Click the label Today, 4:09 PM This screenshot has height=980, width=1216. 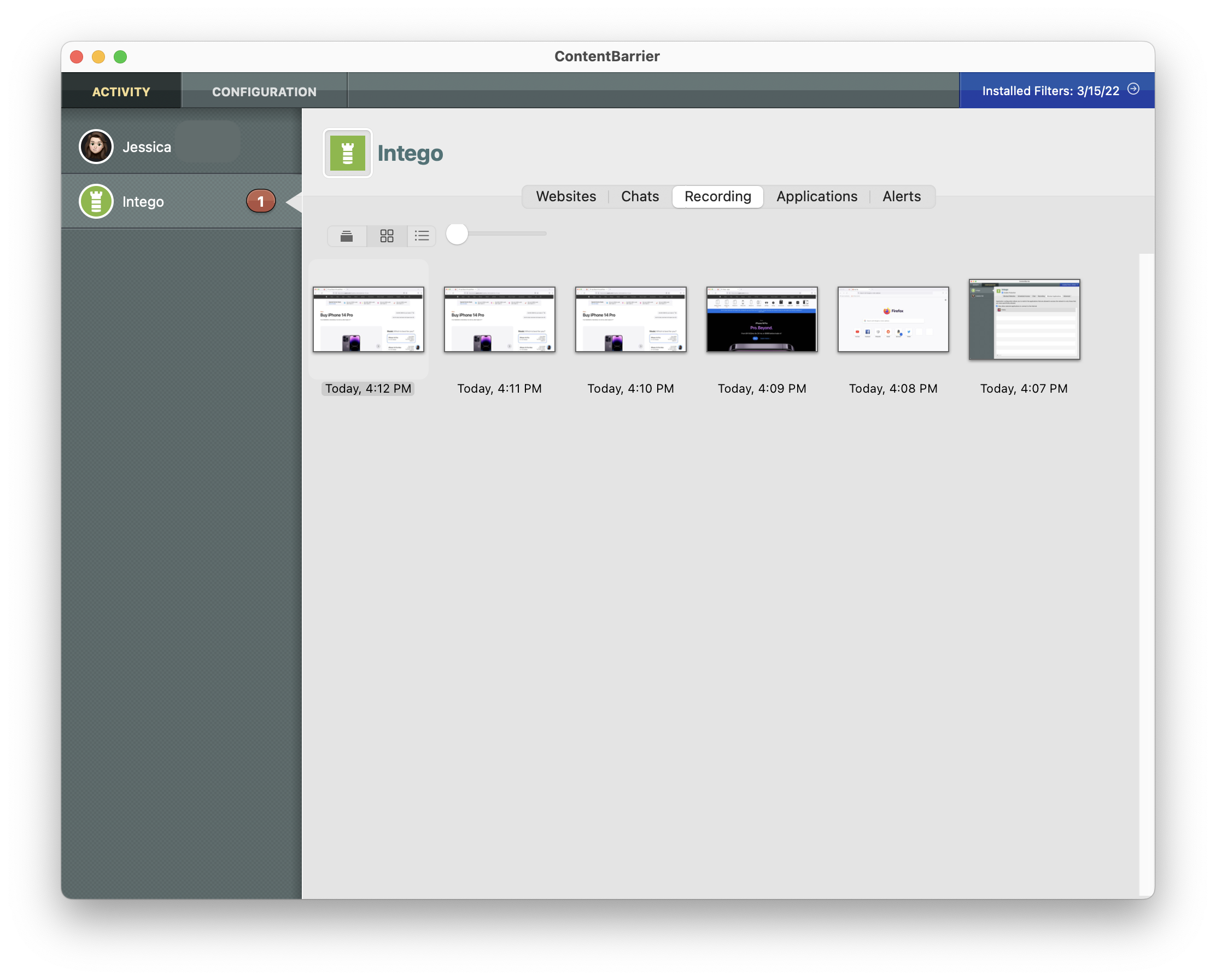tap(762, 389)
